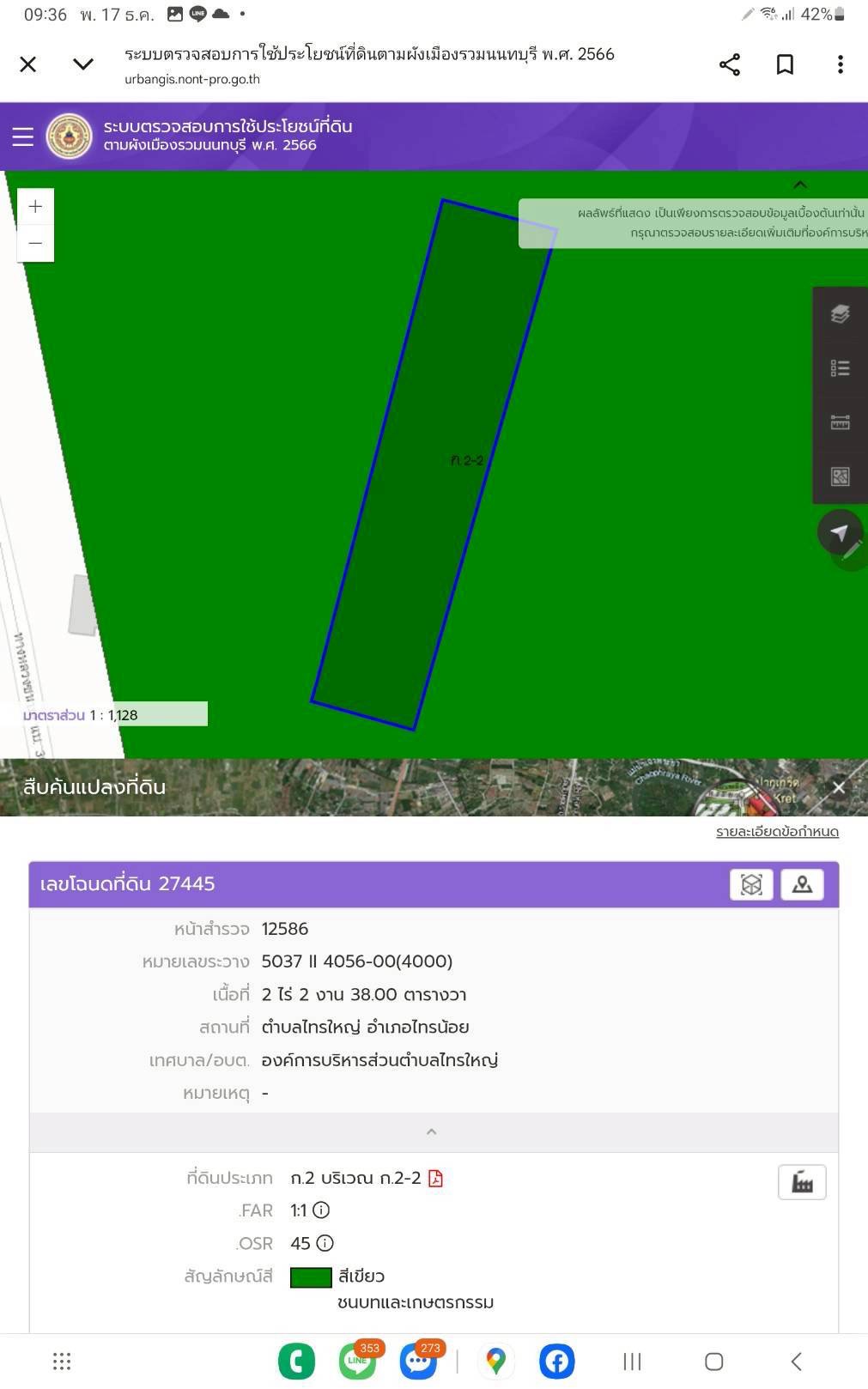Zoom in on the map

[35, 207]
